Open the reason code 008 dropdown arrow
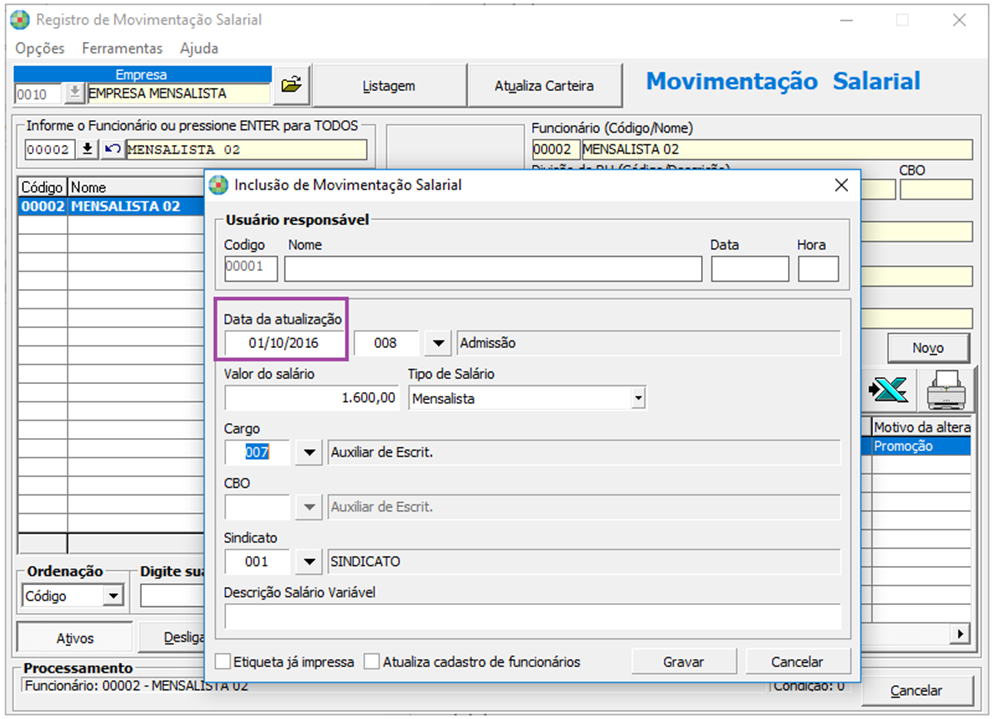Image resolution: width=993 pixels, height=719 pixels. [x=438, y=343]
